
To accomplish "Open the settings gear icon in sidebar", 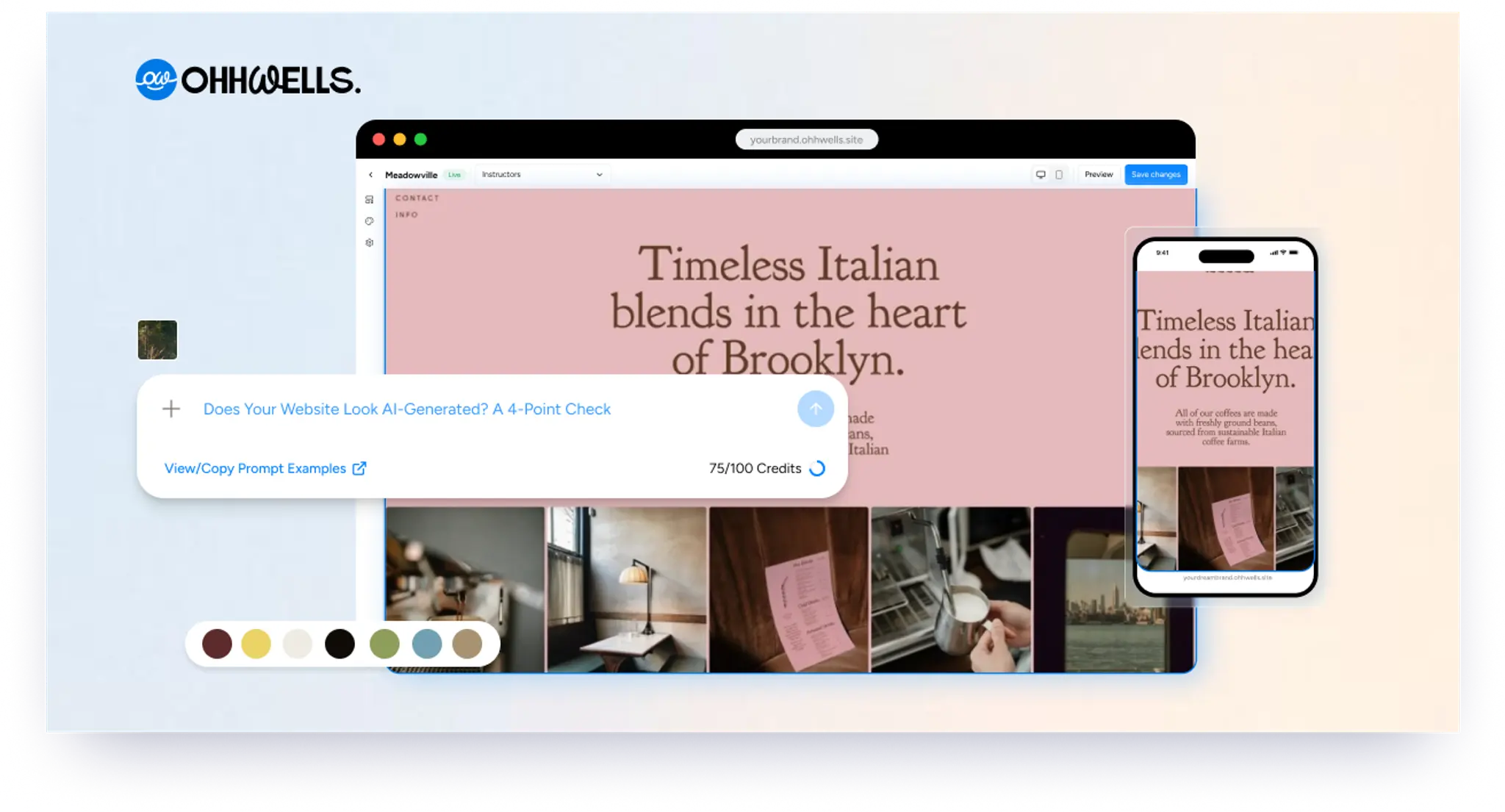I will point(369,242).
